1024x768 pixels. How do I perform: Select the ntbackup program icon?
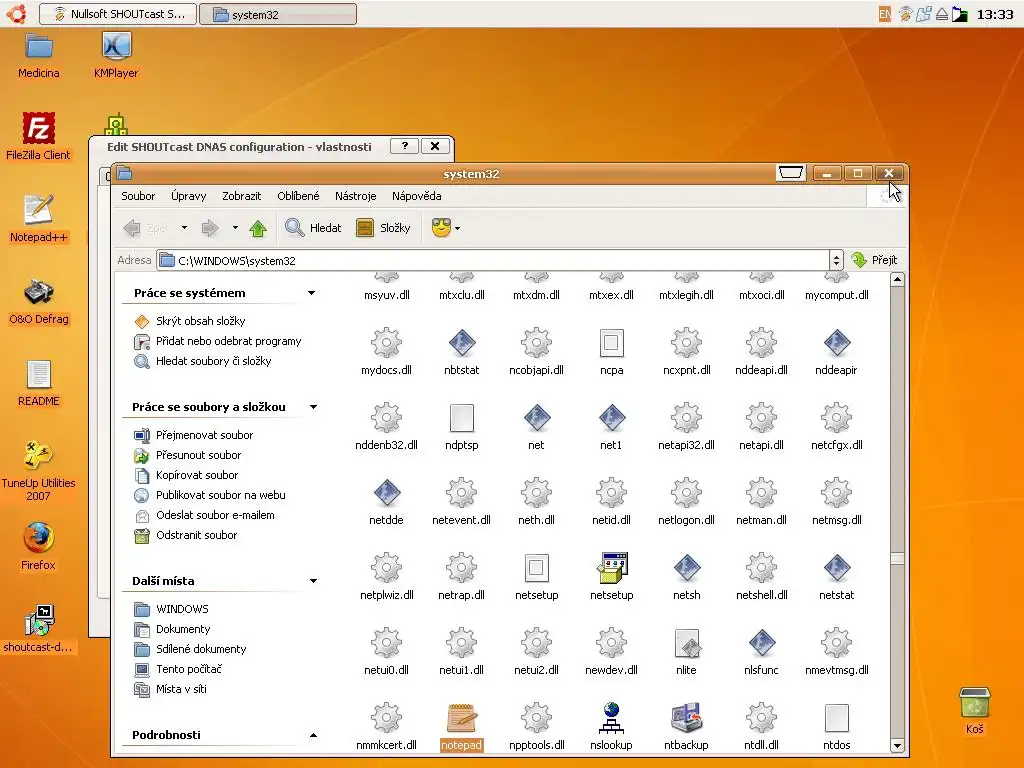pyautogui.click(x=686, y=718)
